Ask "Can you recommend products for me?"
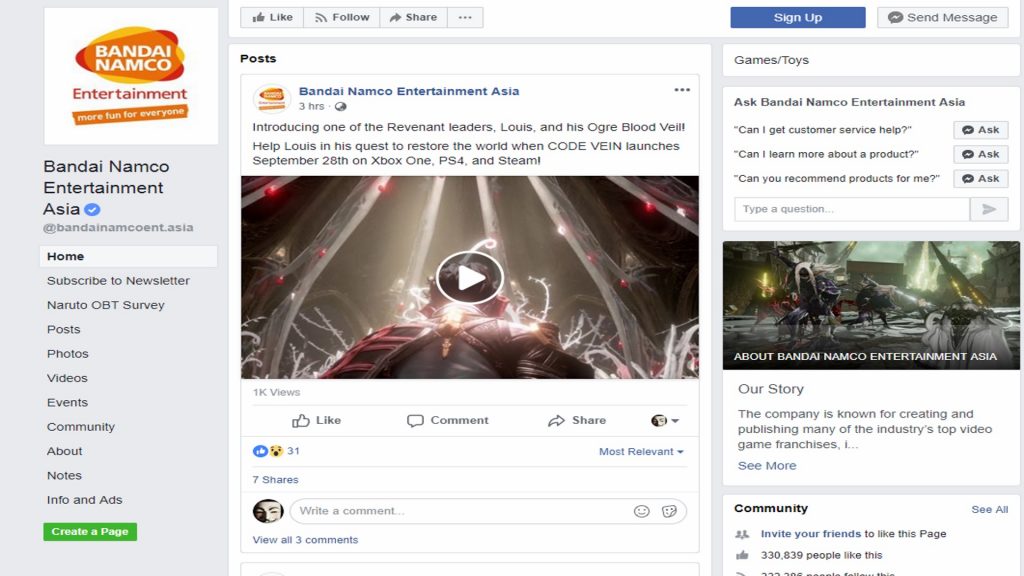1024x576 pixels. pyautogui.click(x=980, y=178)
